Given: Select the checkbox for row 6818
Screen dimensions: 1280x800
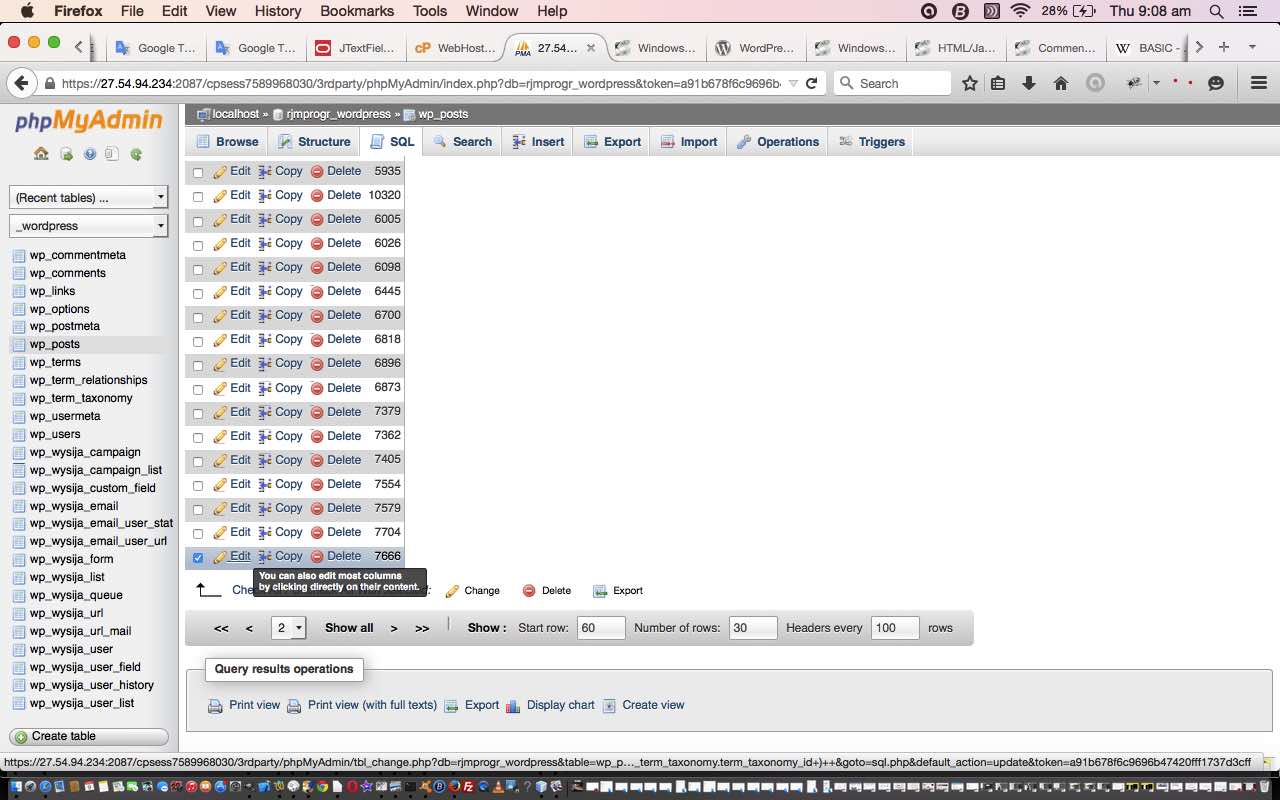Looking at the screenshot, I should pos(198,341).
